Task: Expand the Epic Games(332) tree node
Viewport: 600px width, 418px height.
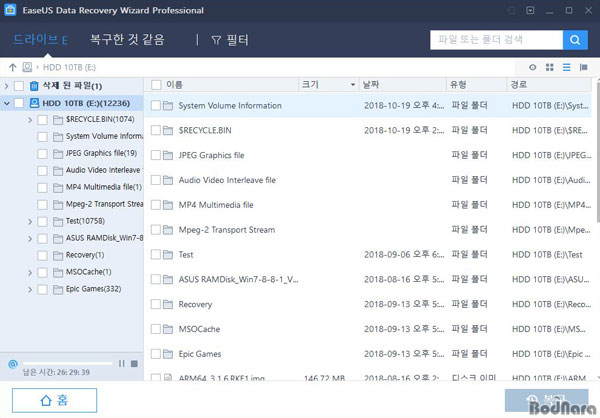Action: (x=30, y=289)
